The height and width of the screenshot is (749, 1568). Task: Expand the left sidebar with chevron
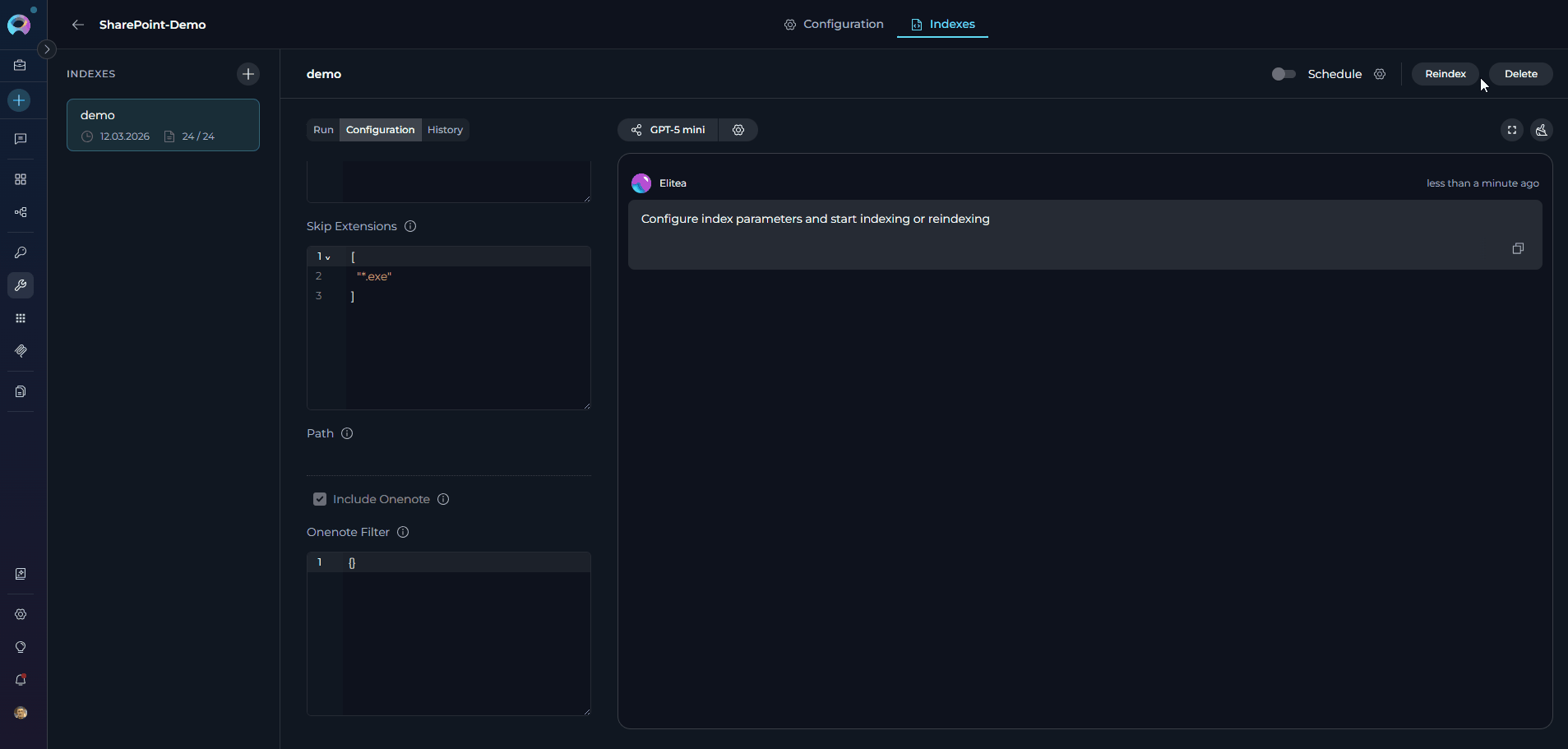47,49
